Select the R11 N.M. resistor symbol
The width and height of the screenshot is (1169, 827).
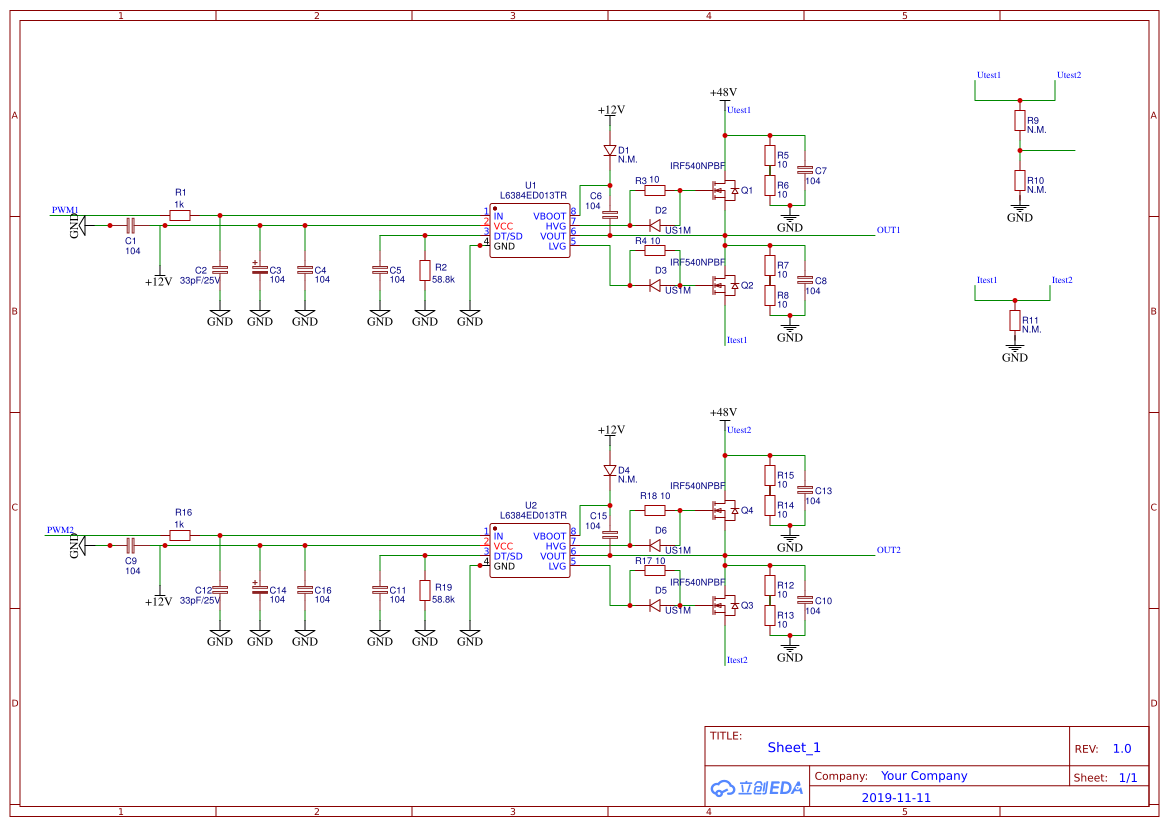[x=1015, y=321]
